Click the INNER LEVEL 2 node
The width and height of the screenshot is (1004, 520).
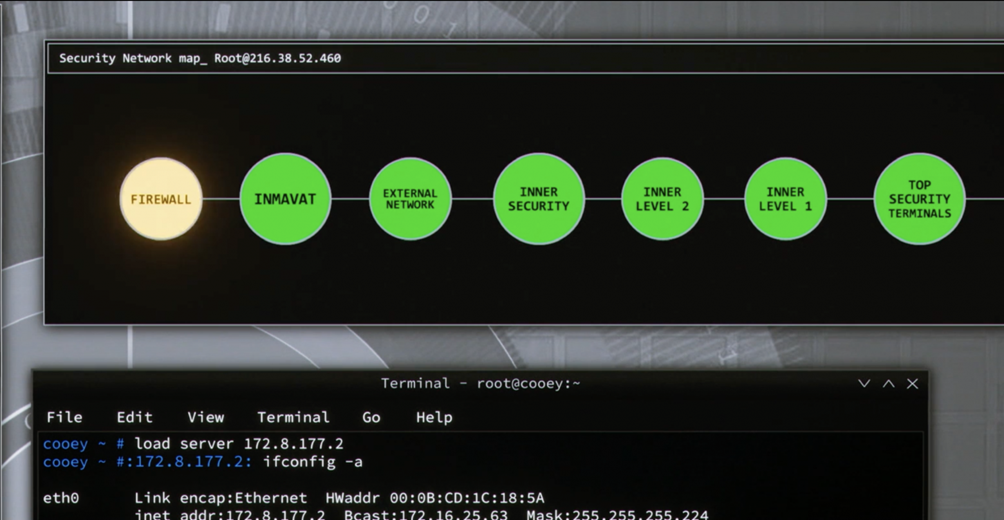662,199
